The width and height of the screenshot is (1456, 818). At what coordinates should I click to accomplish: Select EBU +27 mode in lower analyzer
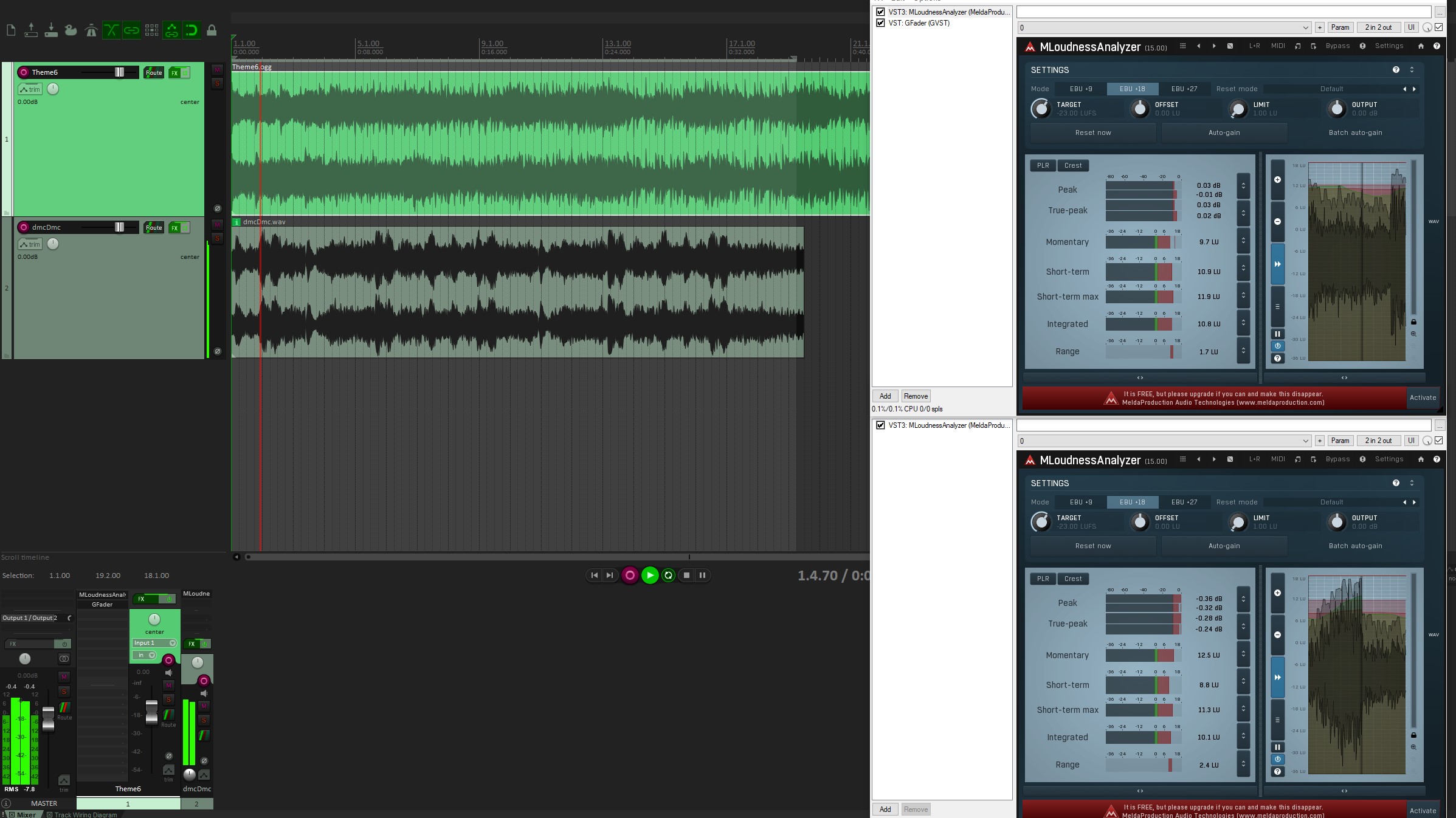click(x=1184, y=502)
